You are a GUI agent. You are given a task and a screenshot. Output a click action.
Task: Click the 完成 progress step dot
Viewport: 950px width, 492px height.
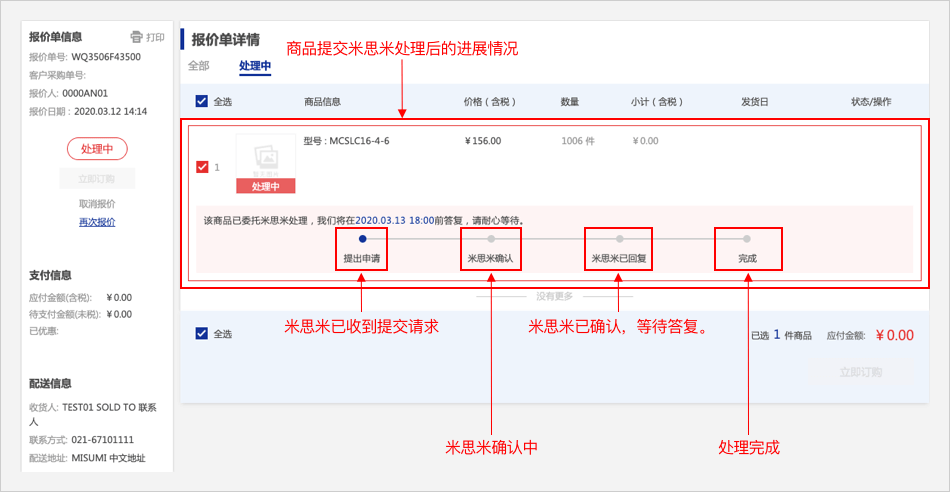tap(747, 239)
